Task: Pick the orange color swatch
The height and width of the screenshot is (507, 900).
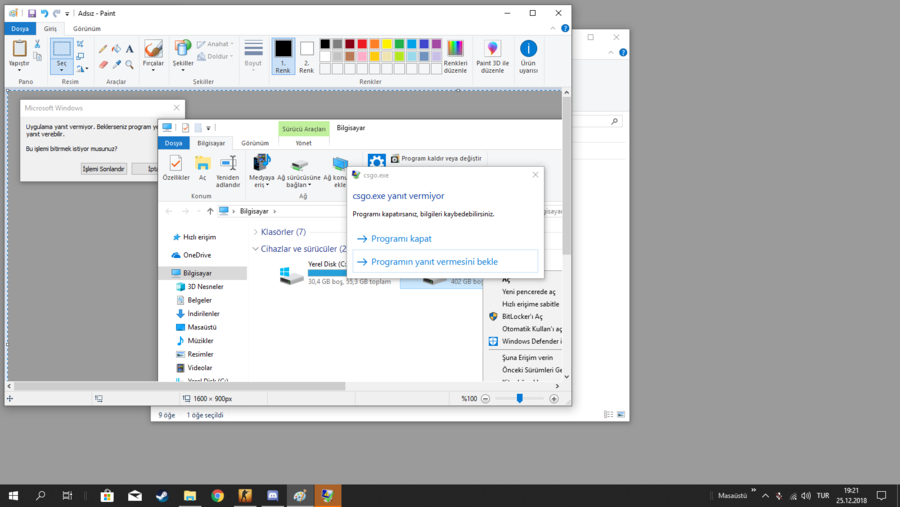Action: coord(374,44)
